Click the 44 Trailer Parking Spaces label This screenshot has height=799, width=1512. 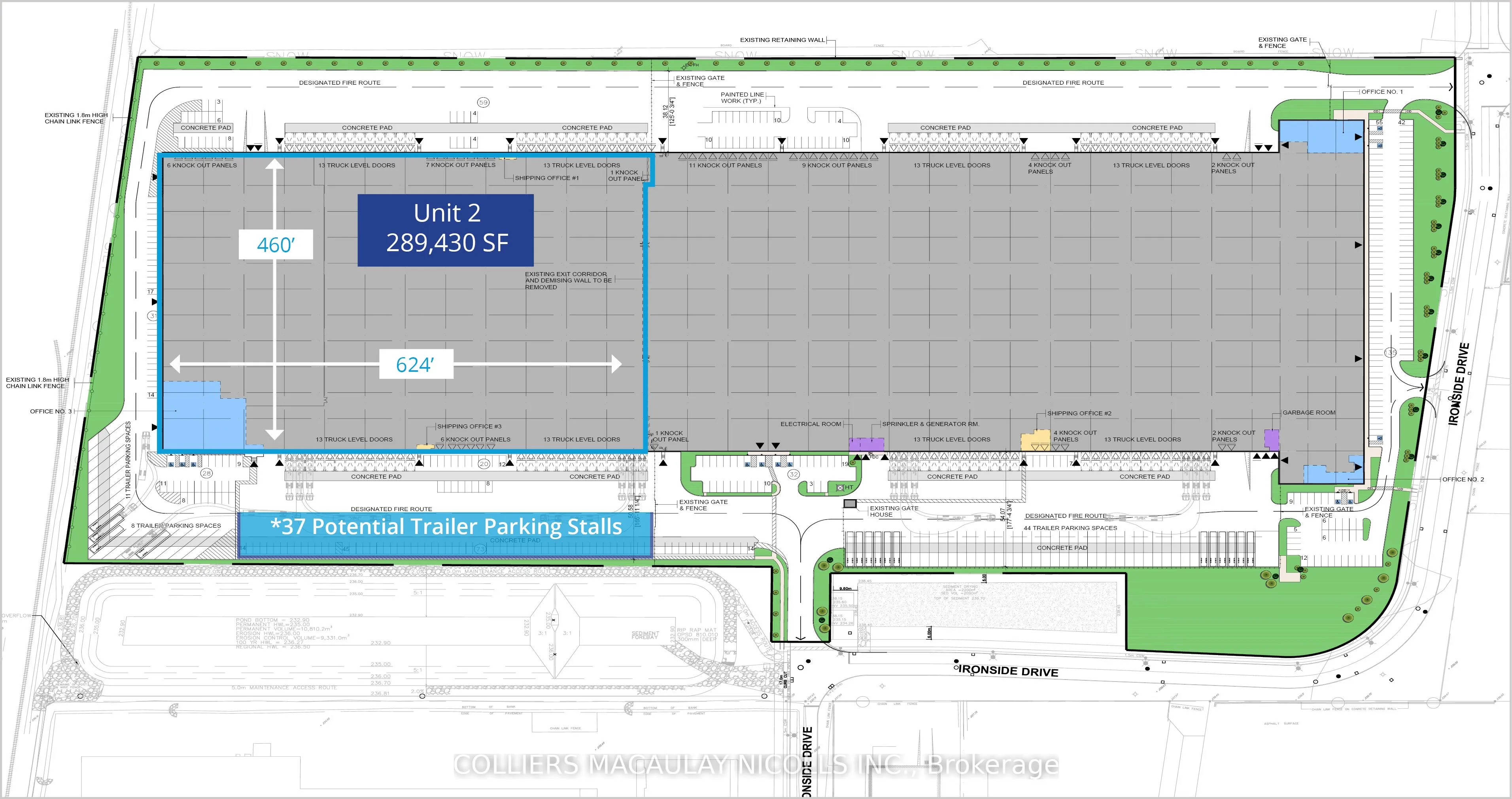pyautogui.click(x=1070, y=528)
